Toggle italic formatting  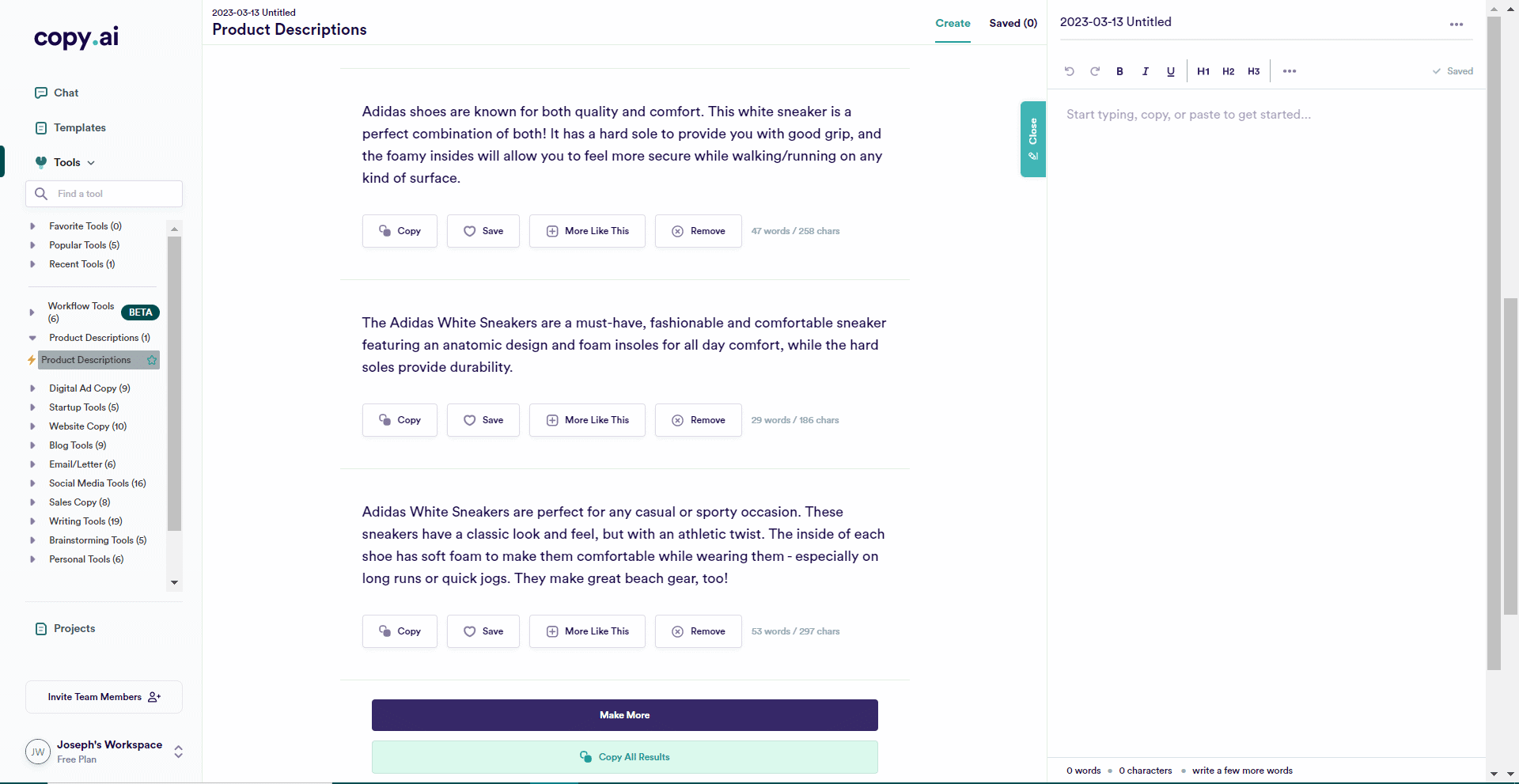point(1145,71)
